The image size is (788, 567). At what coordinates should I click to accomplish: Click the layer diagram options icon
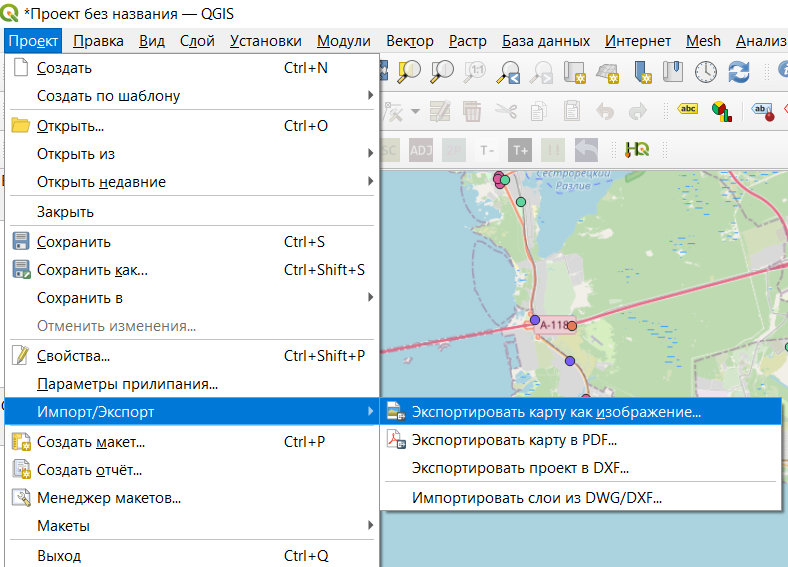[720, 110]
